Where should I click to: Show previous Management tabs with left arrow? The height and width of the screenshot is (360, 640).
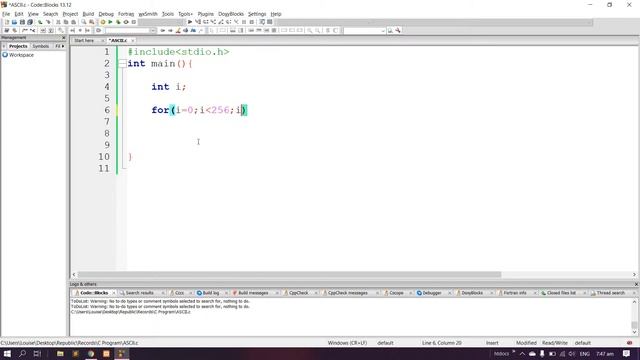point(4,46)
